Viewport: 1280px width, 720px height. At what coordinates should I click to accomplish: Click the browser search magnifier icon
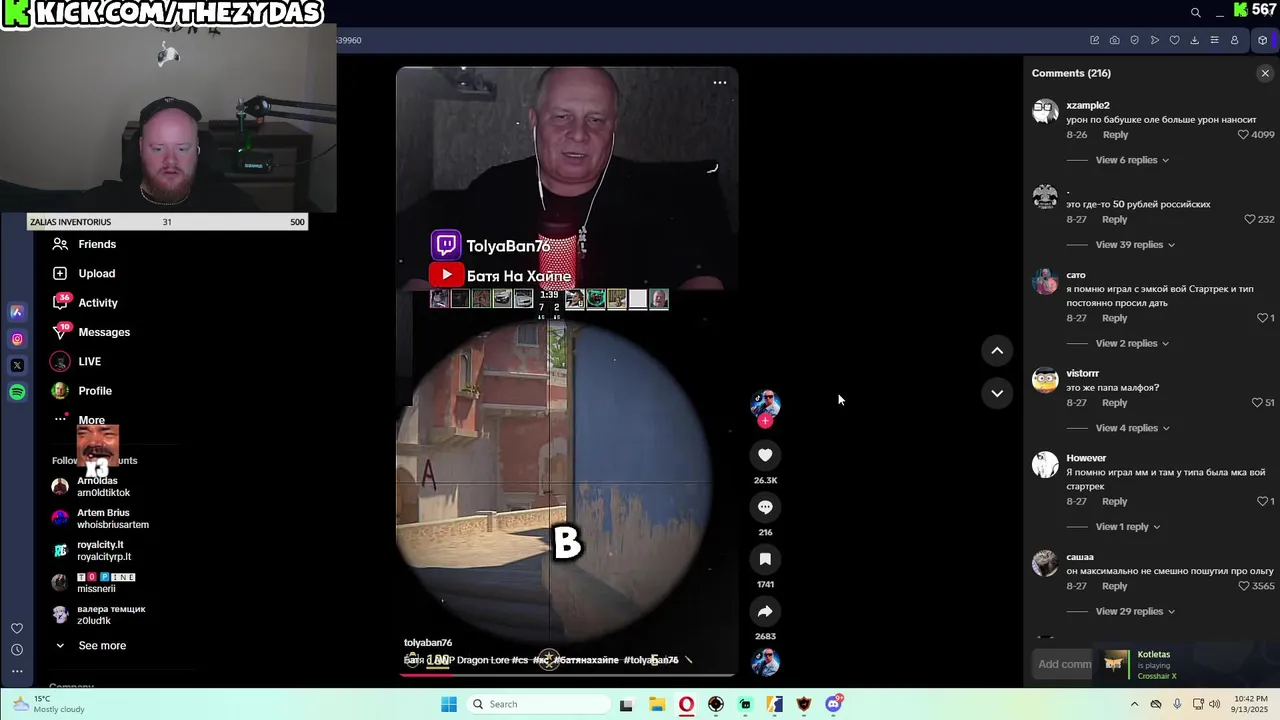[x=1195, y=12]
